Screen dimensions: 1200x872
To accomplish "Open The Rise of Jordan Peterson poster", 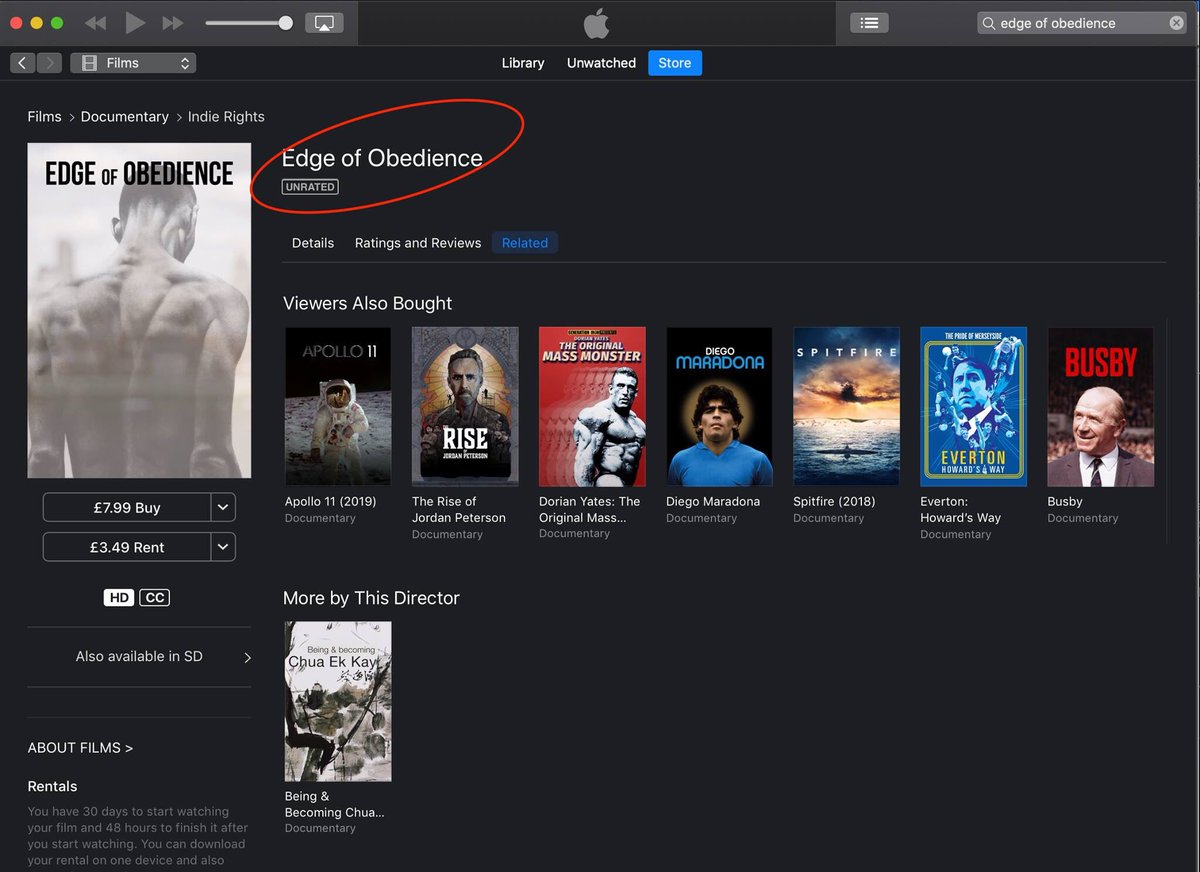I will (x=465, y=407).
